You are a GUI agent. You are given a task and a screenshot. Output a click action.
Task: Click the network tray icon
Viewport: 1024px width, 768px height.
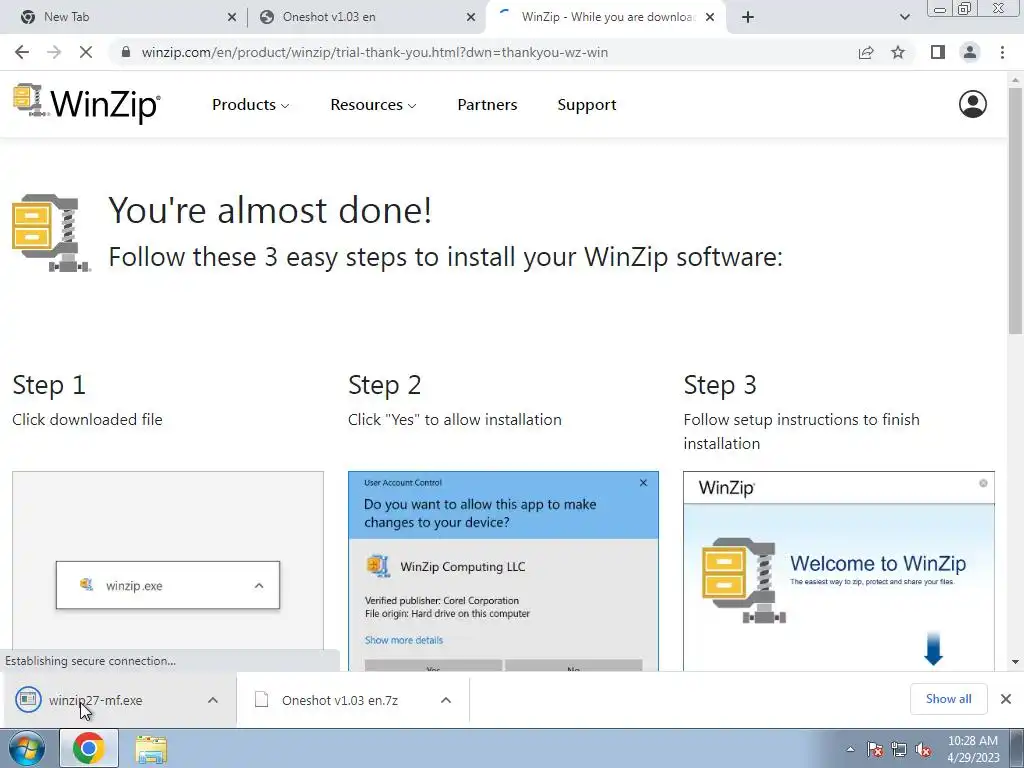pos(899,749)
